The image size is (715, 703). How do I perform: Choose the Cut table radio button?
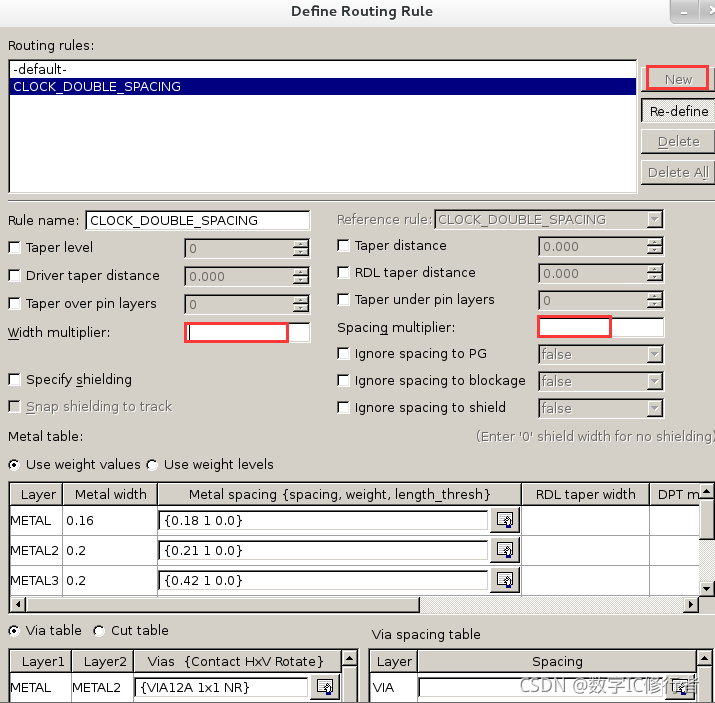coord(99,631)
